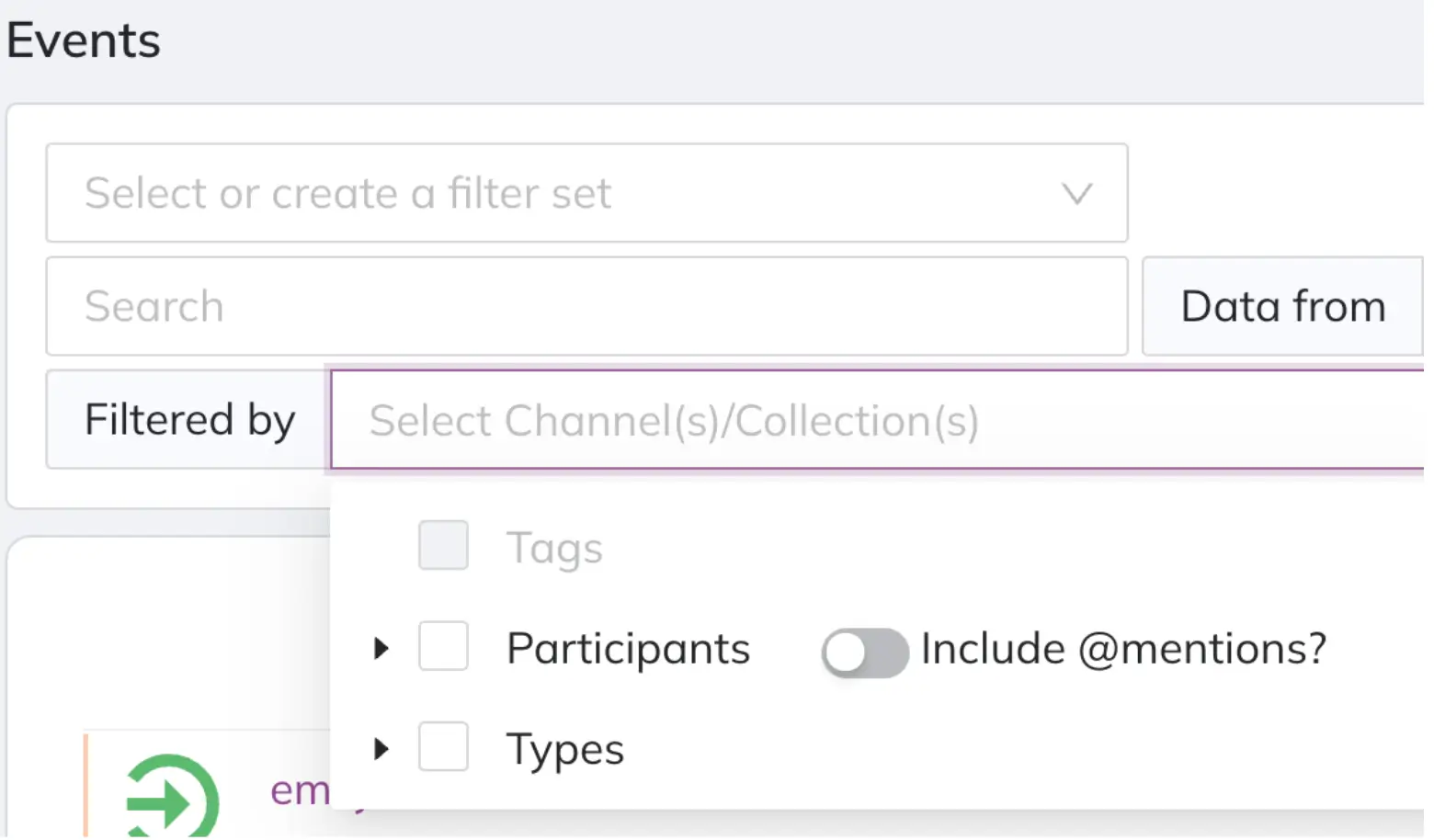
Task: Select the Types filter label
Action: [565, 750]
